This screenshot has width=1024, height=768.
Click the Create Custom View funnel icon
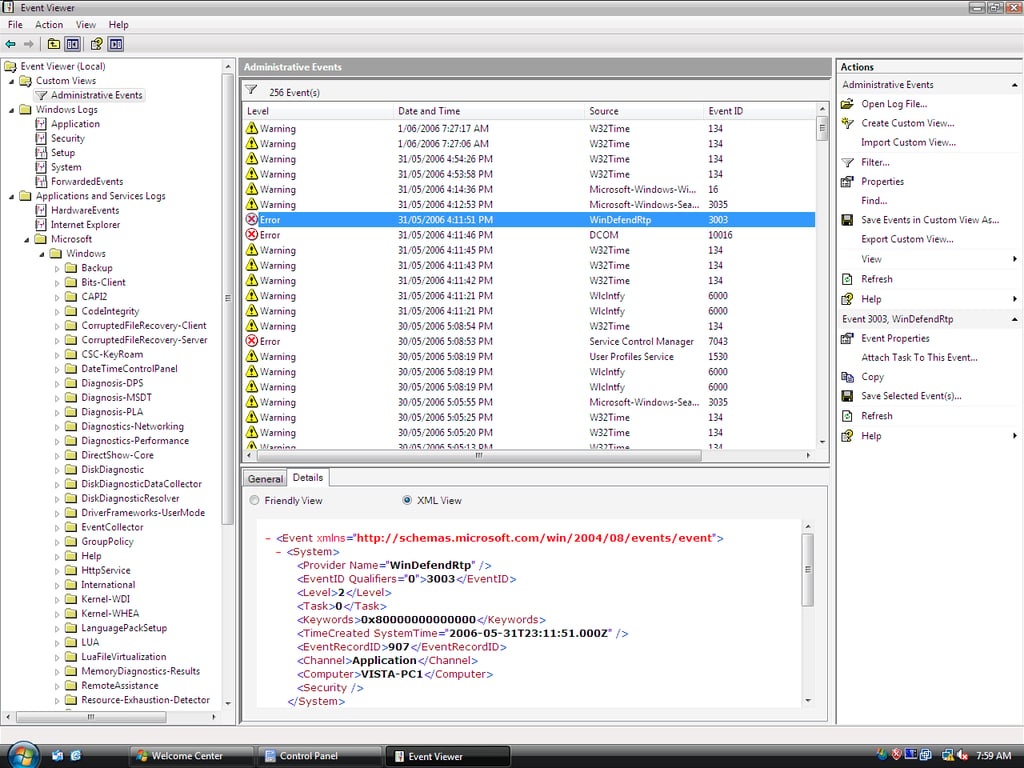click(847, 123)
